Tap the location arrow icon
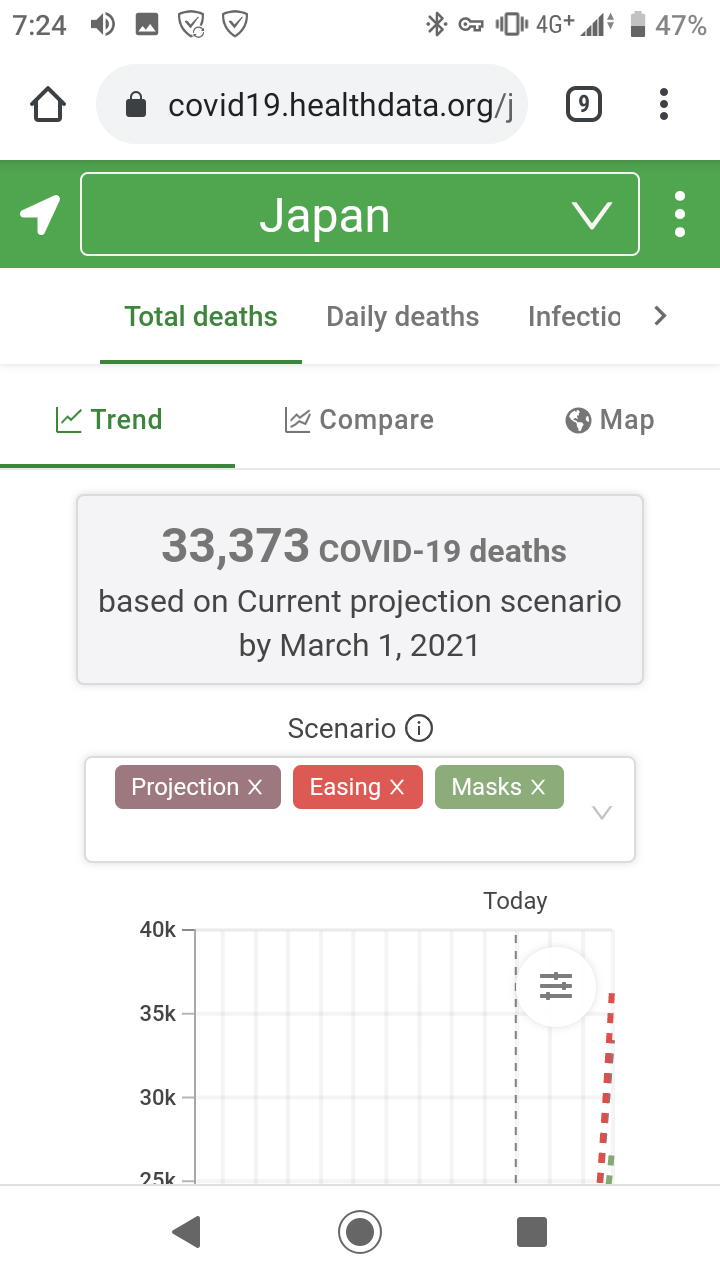Image resolution: width=720 pixels, height=1280 pixels. (40, 215)
